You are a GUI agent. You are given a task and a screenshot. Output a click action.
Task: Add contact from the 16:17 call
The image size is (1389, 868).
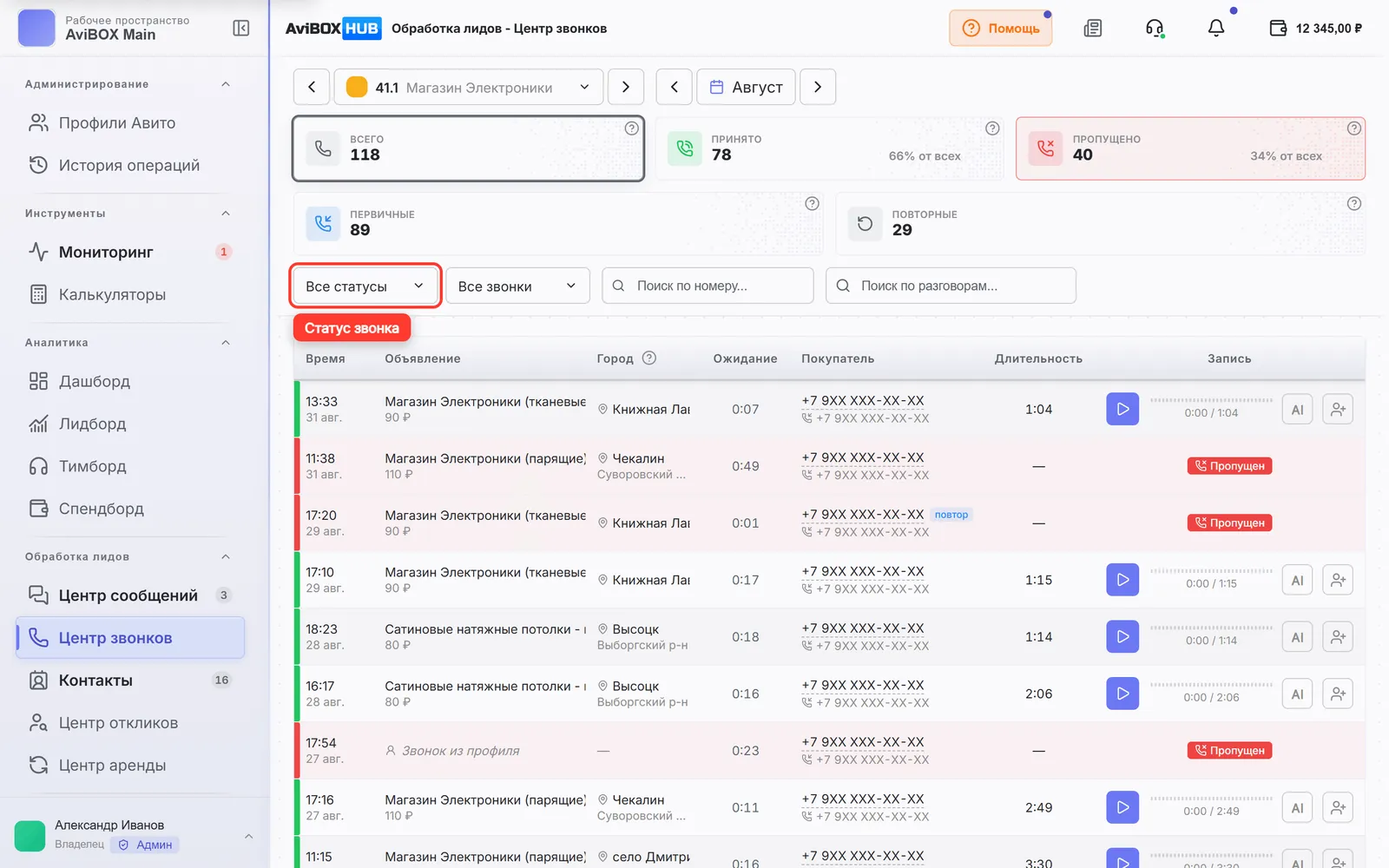coord(1338,694)
